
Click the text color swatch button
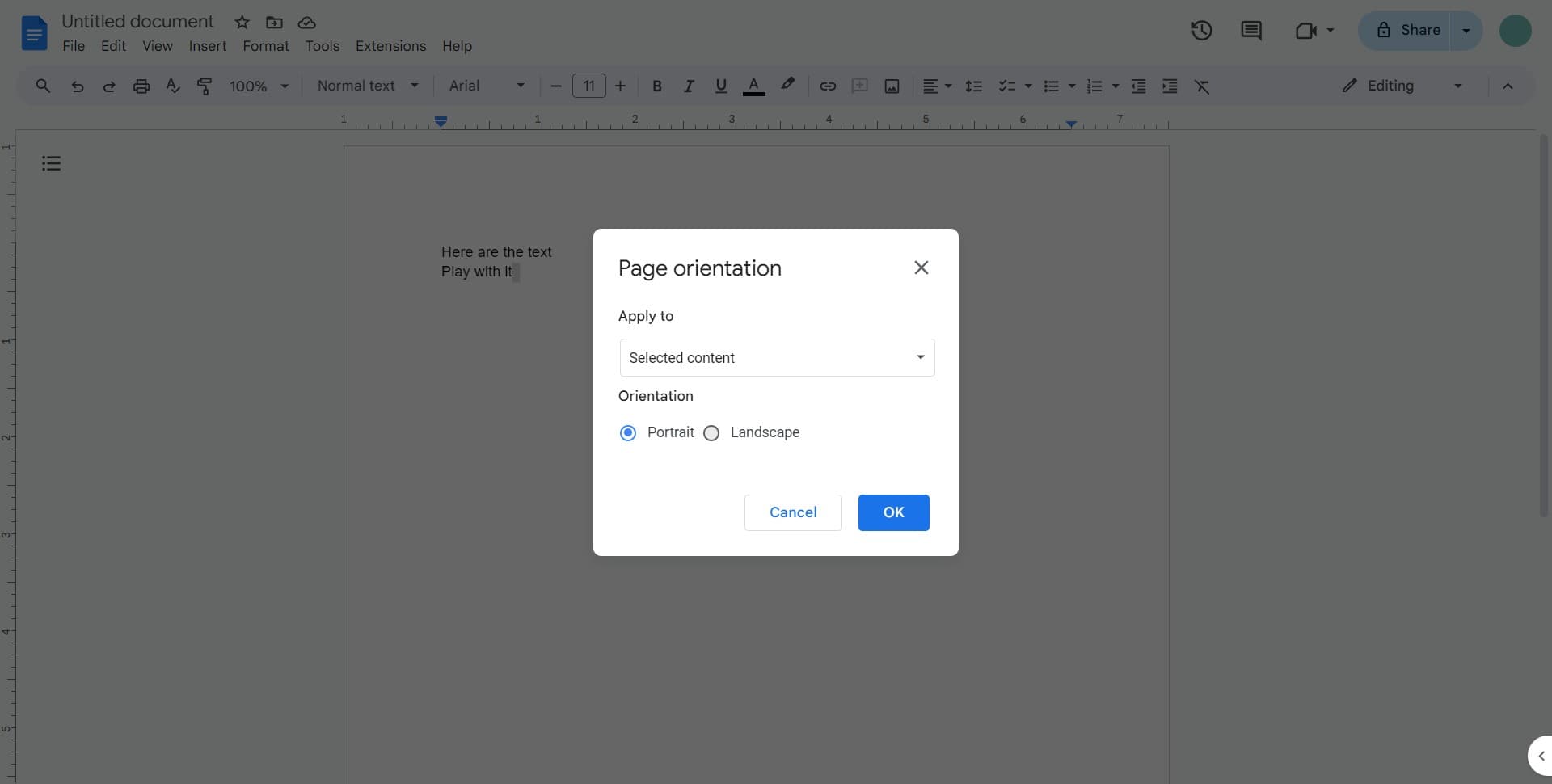click(753, 86)
